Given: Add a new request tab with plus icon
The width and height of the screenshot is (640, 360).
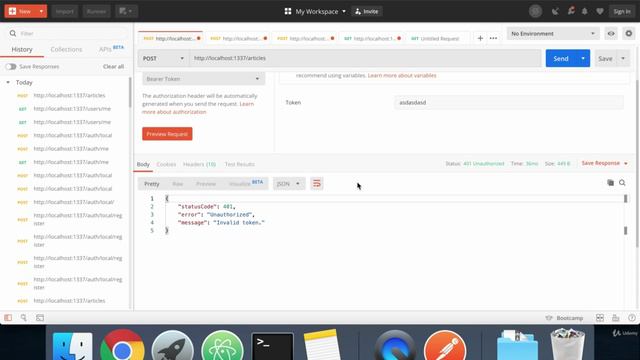Looking at the screenshot, I should 480,38.
